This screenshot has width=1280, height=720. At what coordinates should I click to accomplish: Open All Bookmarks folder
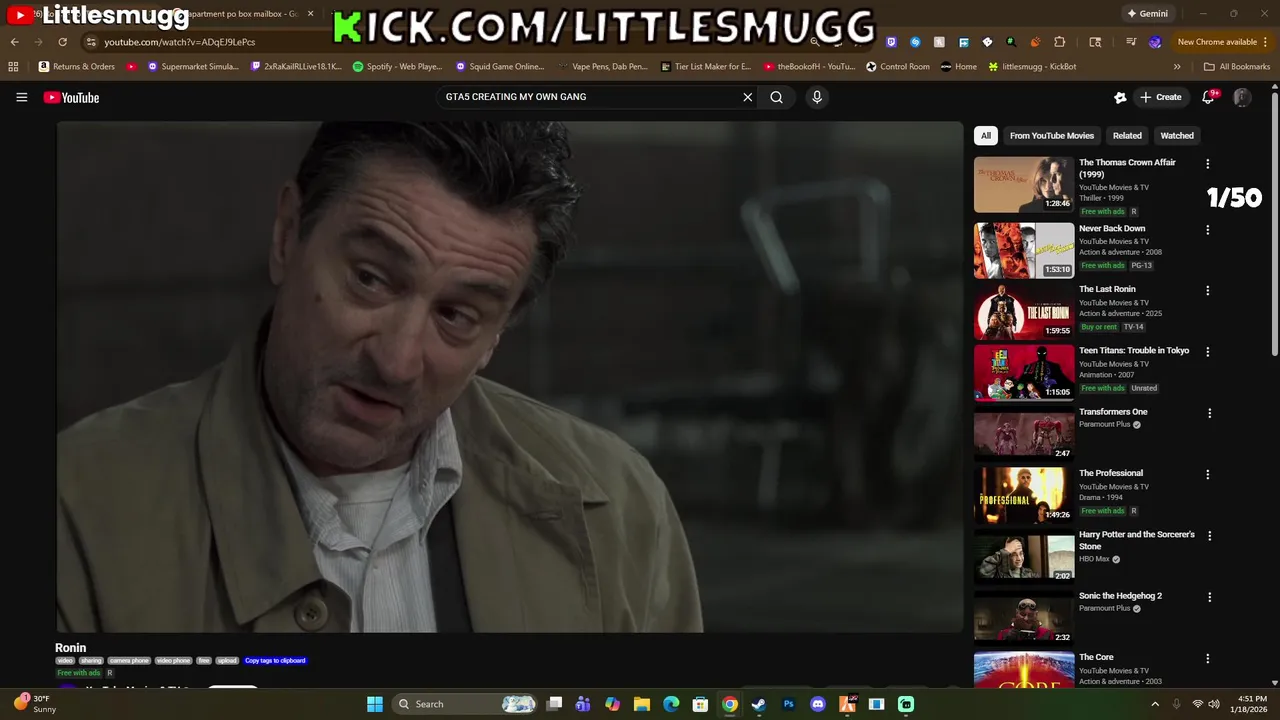[x=1237, y=67]
